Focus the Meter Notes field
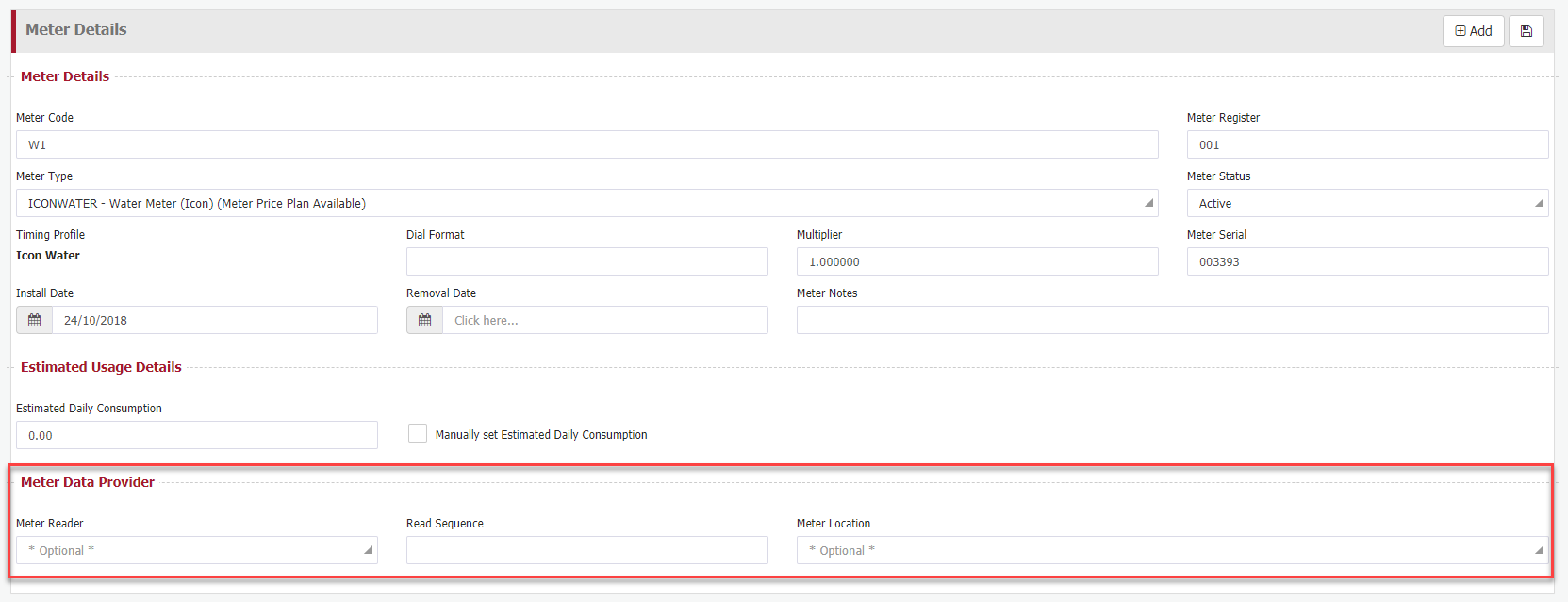Viewport: 1568px width, 602px height. (x=1171, y=320)
